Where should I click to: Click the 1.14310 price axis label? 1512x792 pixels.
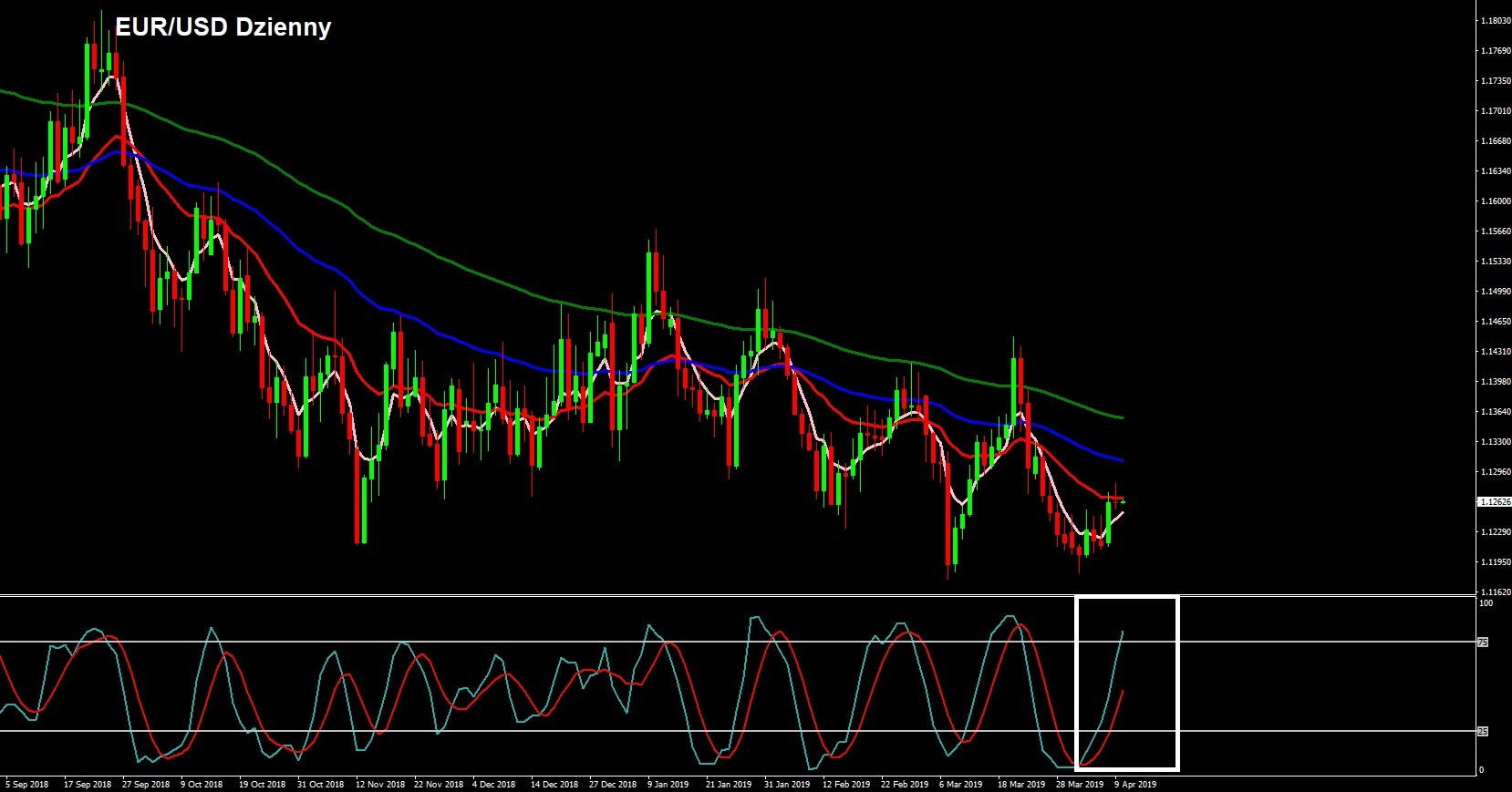(1496, 352)
